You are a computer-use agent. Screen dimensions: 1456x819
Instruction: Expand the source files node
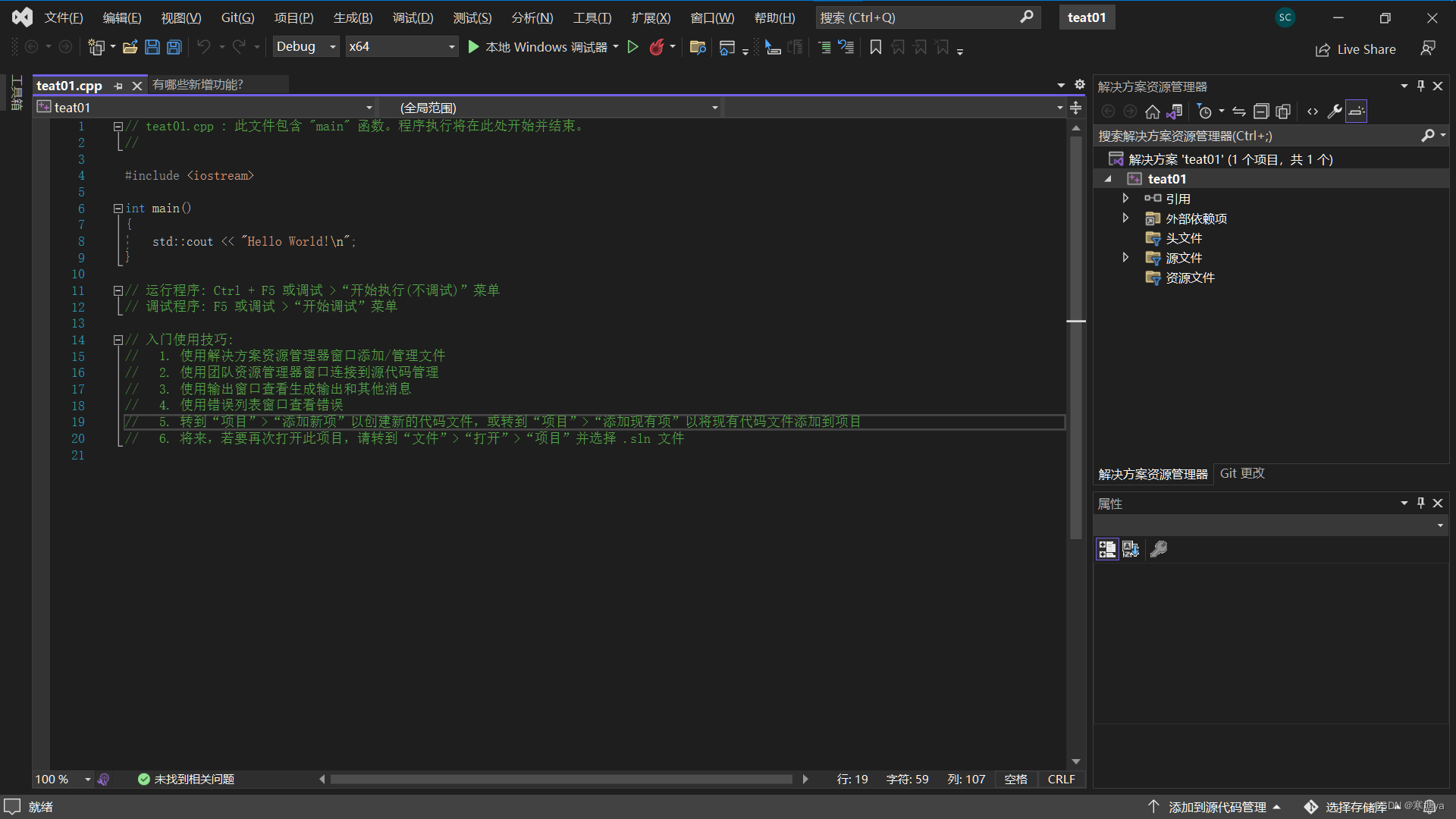click(x=1126, y=258)
